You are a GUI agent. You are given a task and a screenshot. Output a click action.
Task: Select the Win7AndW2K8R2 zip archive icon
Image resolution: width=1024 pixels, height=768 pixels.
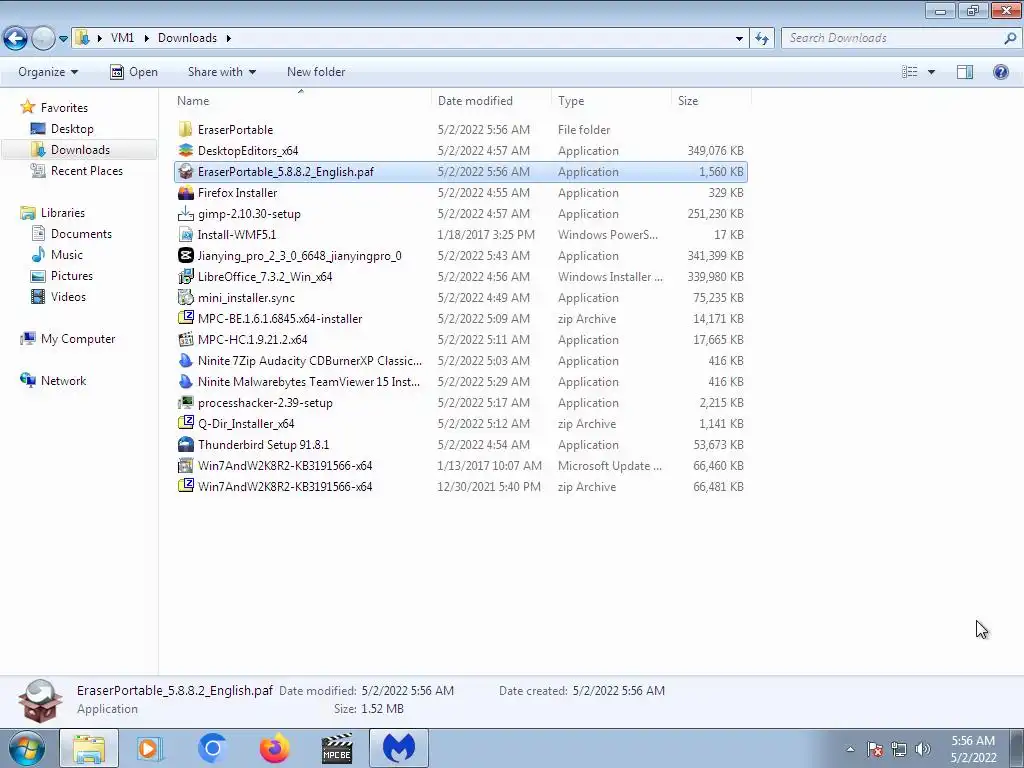tap(185, 487)
